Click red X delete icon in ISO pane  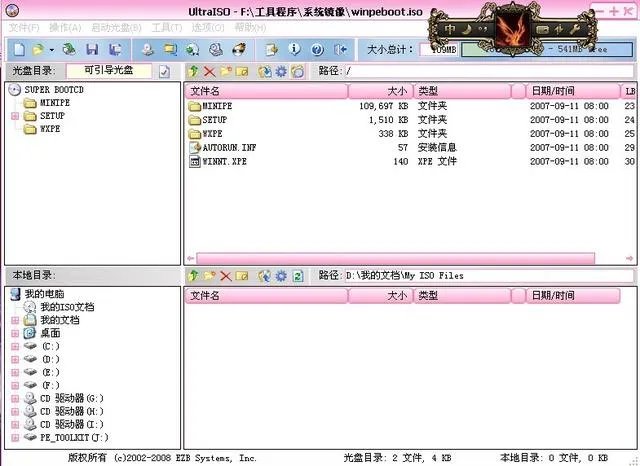[209, 71]
